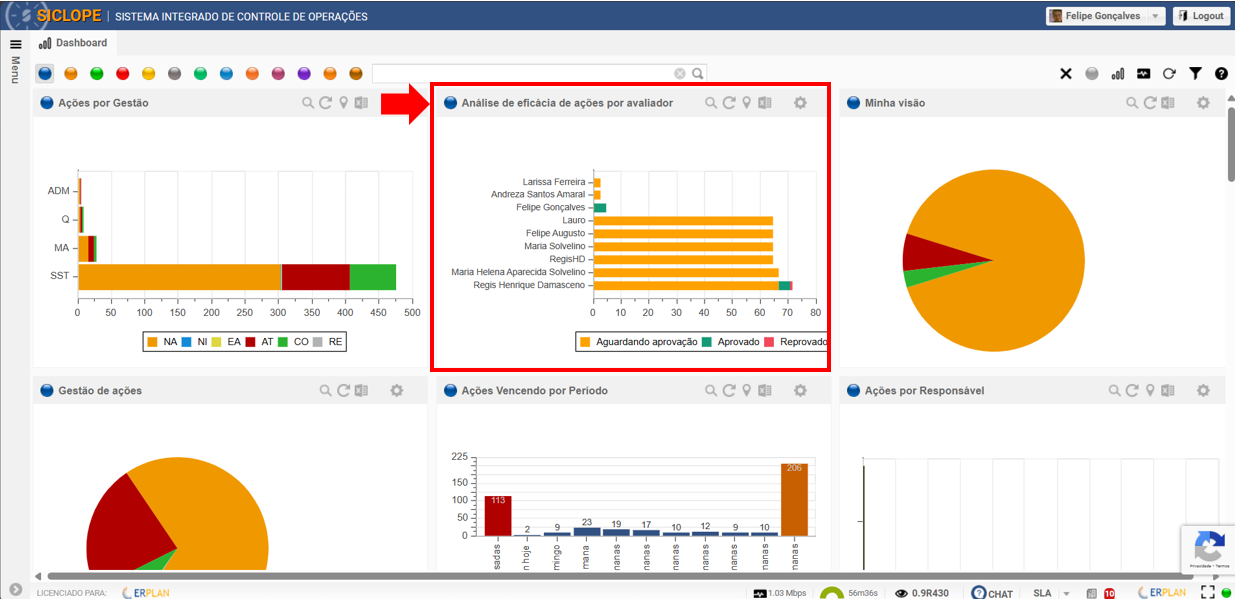Open the hamburger Menu icon
Viewport: 1235px width, 599px height.
click(15, 44)
